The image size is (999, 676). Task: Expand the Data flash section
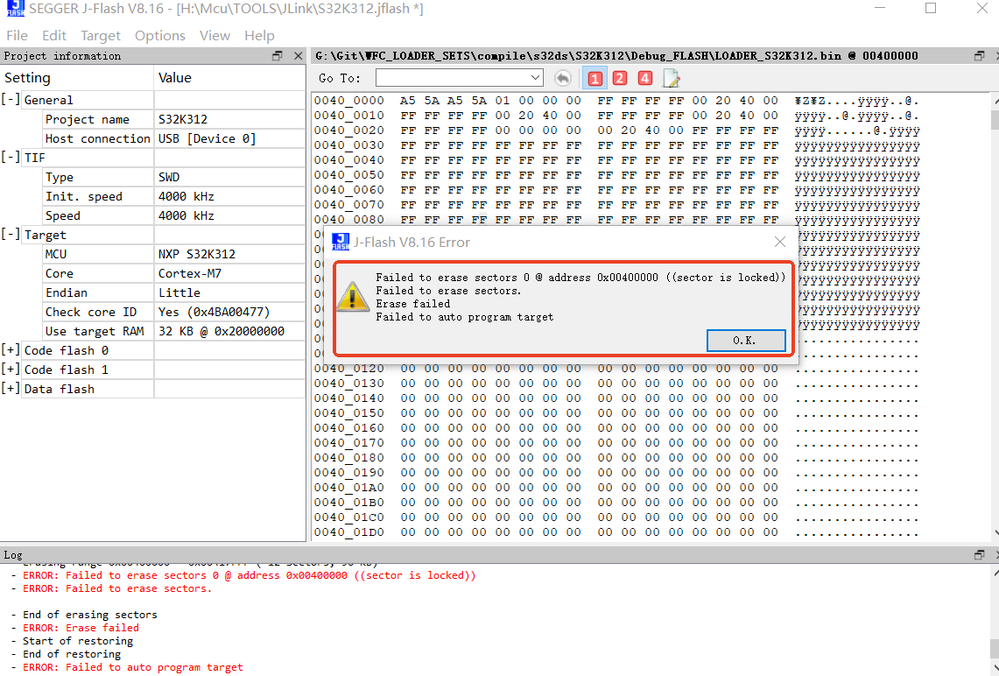(10, 388)
